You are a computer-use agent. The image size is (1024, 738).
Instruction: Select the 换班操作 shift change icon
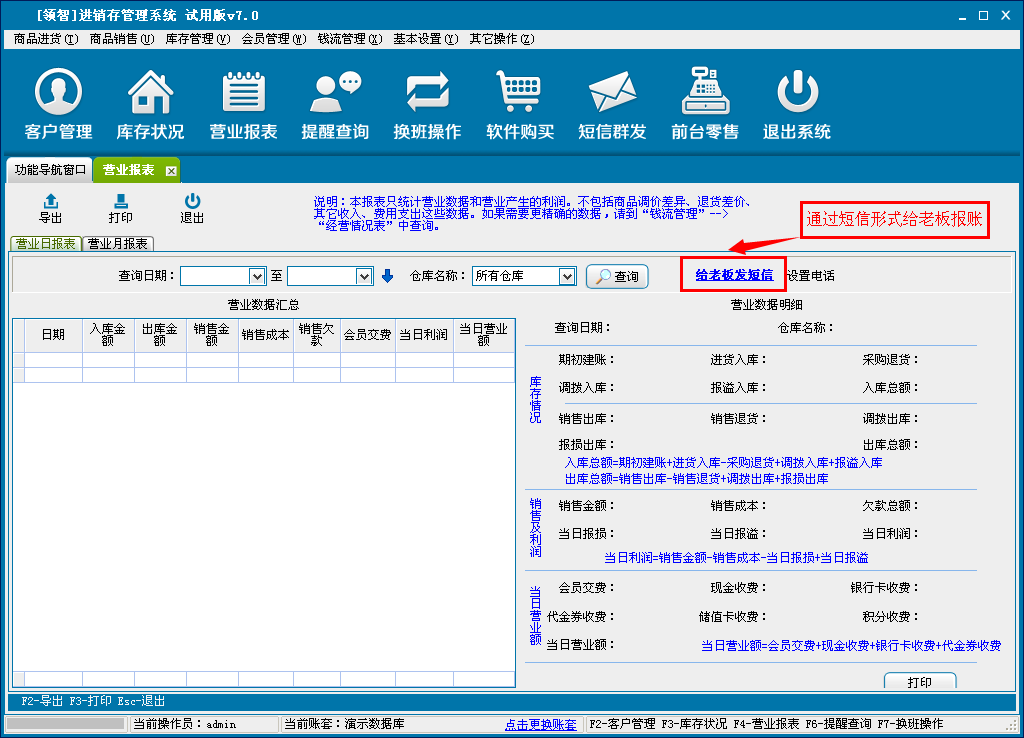(x=427, y=93)
